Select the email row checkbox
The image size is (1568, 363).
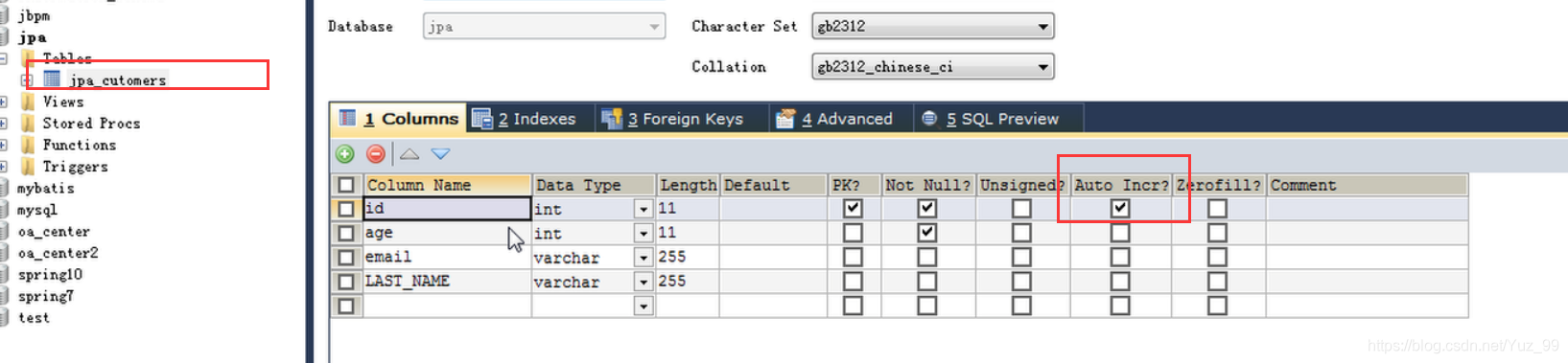[346, 257]
